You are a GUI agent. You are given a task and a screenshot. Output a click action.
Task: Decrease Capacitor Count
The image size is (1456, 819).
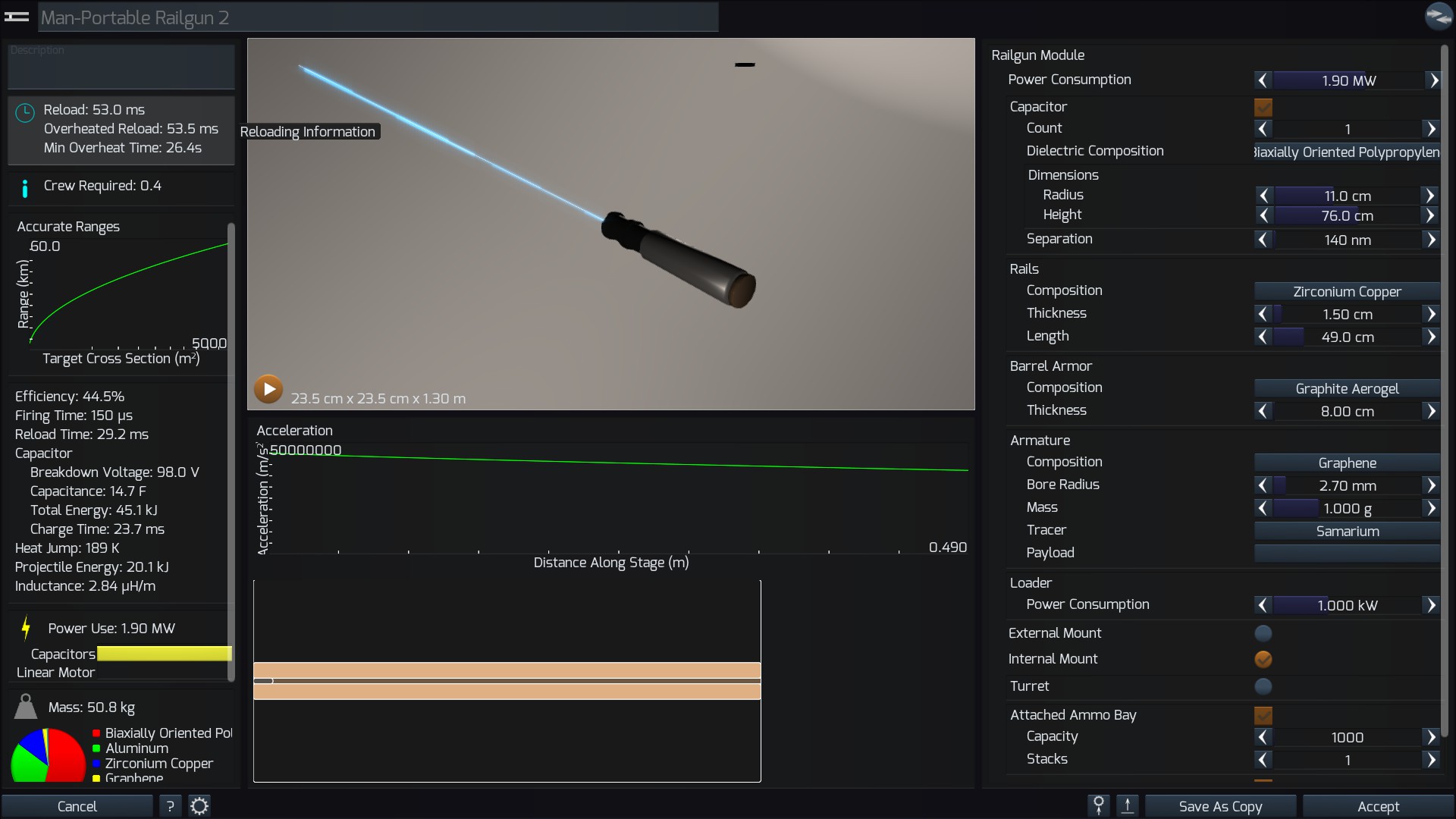[1263, 129]
